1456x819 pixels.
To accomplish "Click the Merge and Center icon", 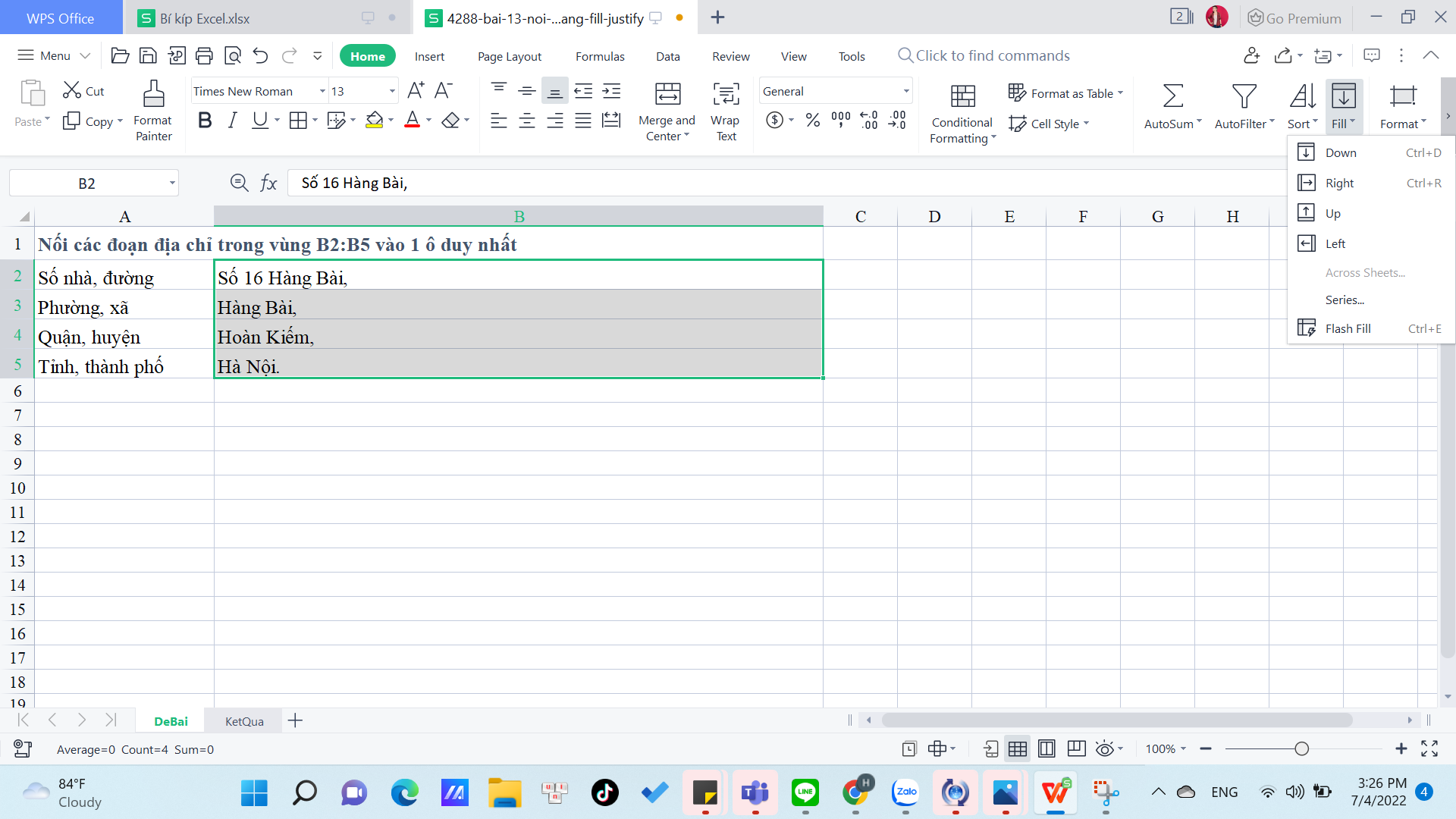I will point(667,95).
